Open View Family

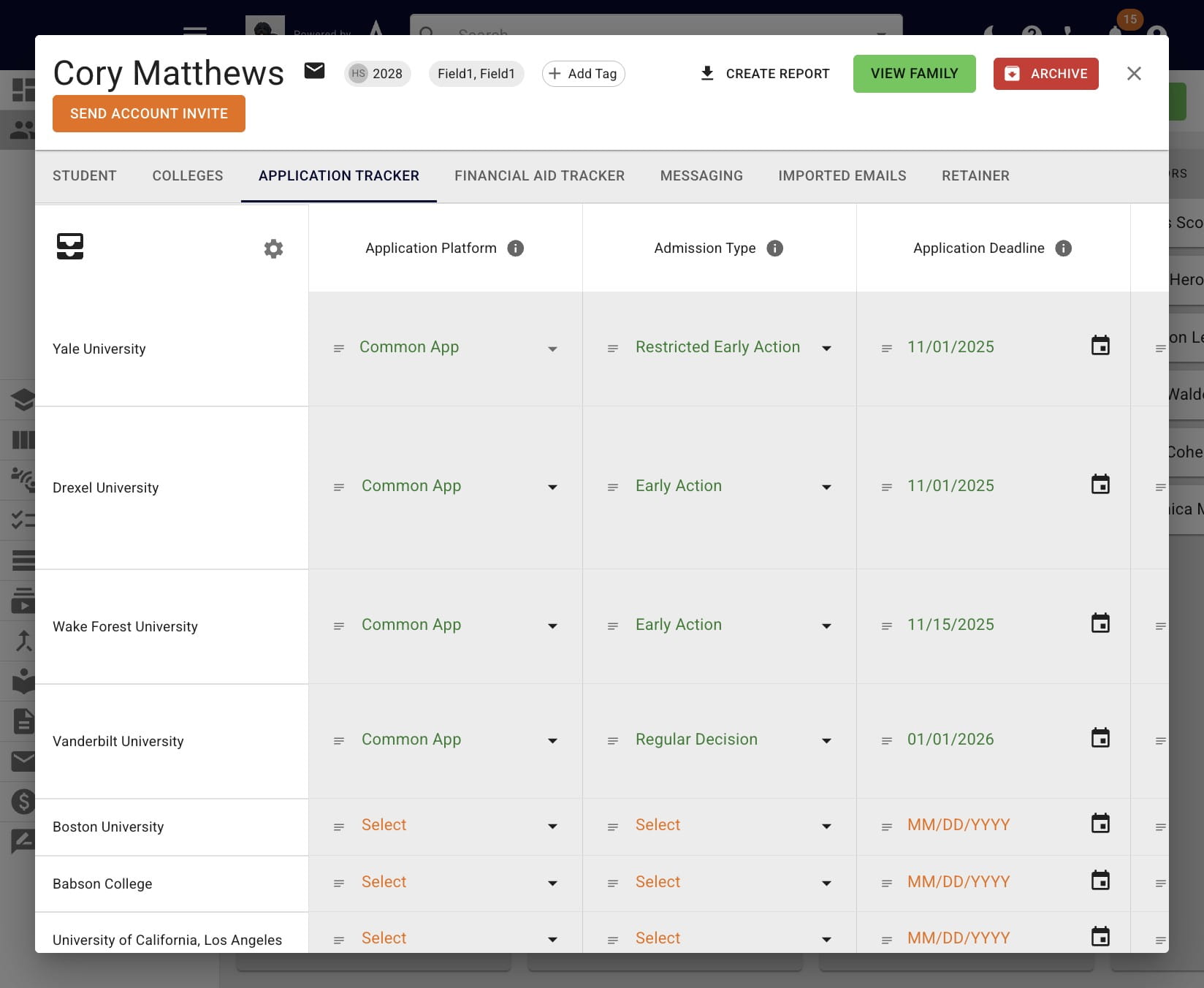[914, 74]
